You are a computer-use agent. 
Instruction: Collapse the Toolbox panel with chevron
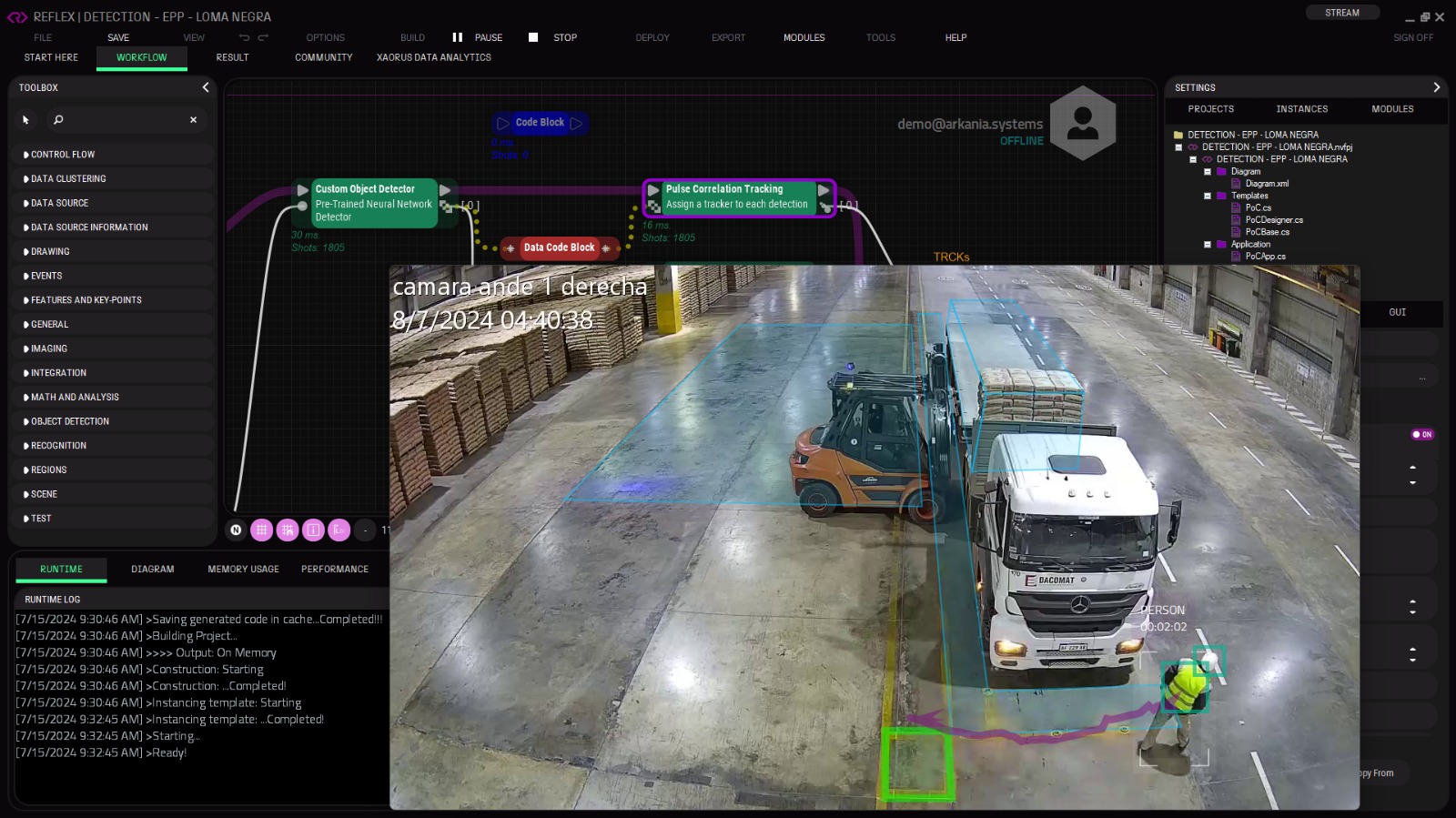pyautogui.click(x=206, y=87)
